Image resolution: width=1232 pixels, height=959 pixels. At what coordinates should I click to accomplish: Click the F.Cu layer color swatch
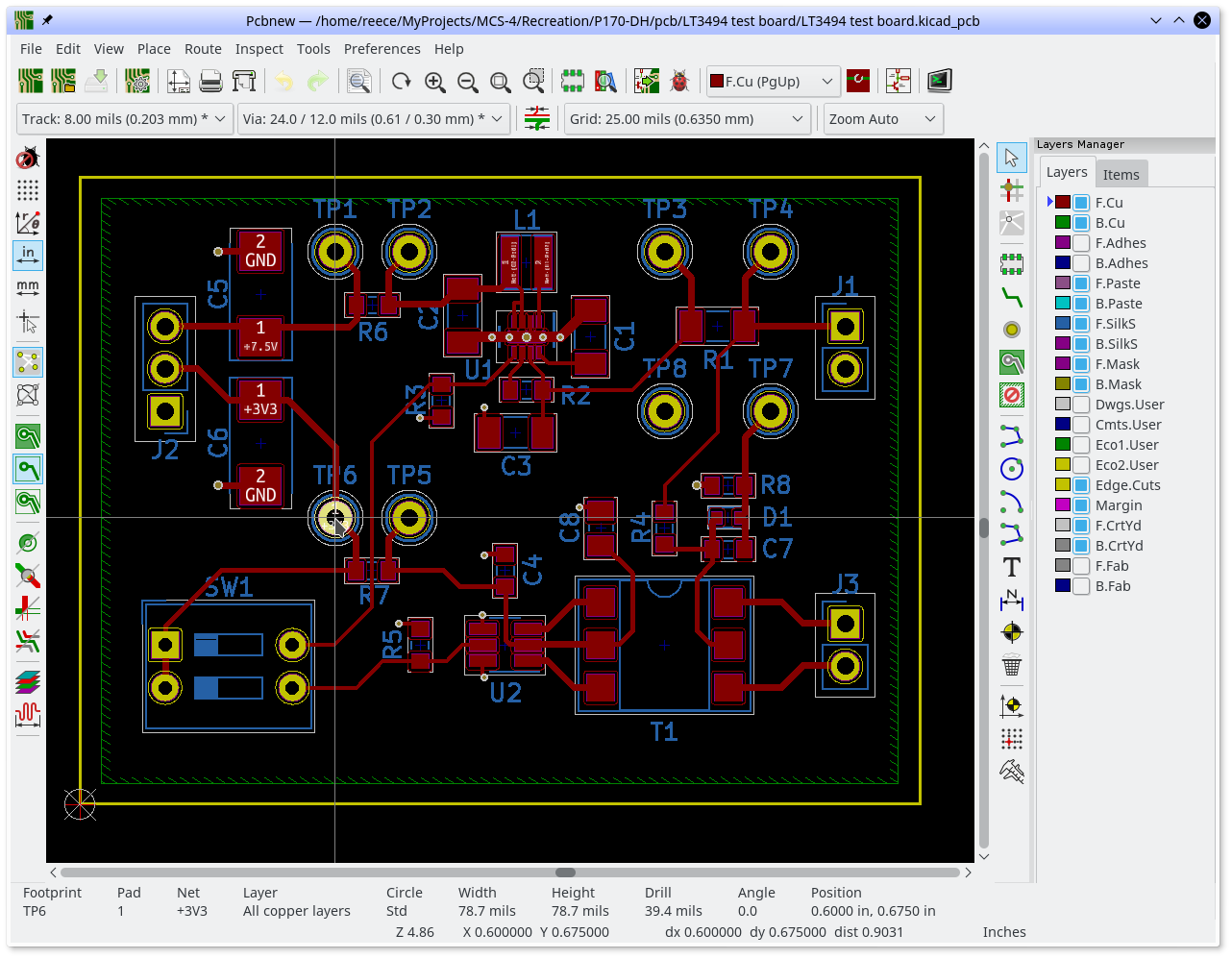coord(1063,203)
